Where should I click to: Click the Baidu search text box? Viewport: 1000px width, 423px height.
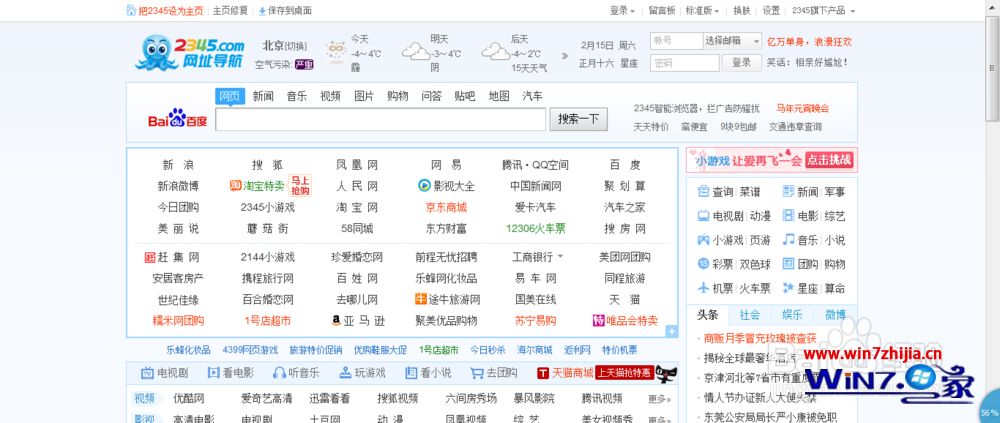(381, 119)
